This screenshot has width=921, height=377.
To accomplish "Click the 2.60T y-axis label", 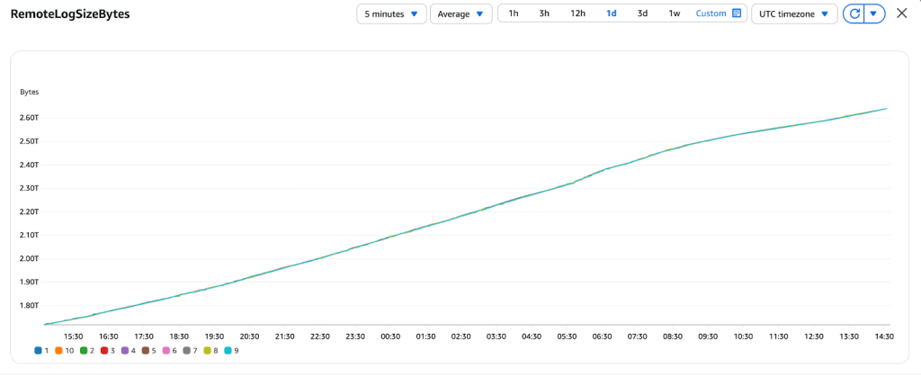I will click(29, 118).
